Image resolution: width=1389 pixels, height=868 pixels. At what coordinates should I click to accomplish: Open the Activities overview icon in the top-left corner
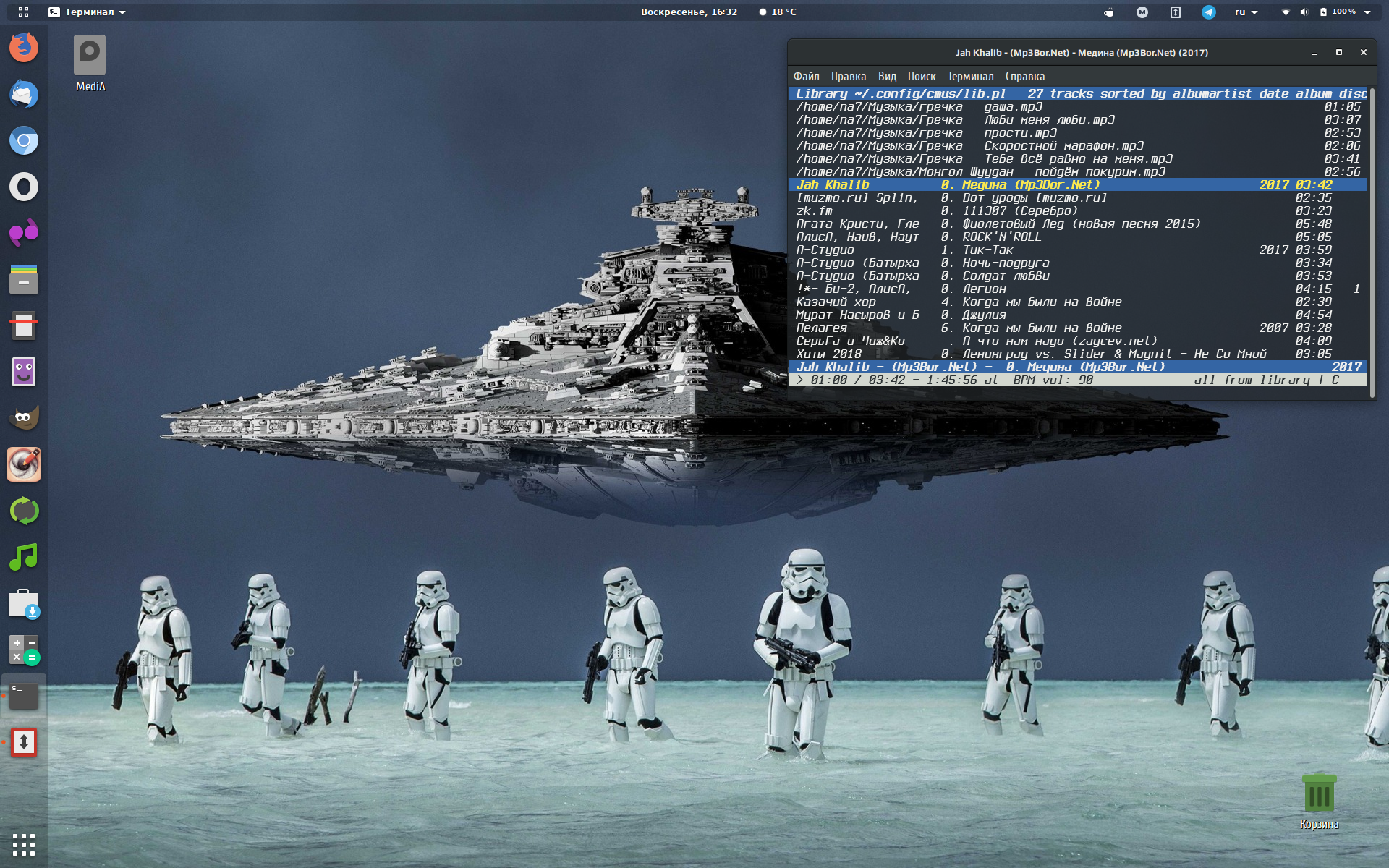pos(23,12)
